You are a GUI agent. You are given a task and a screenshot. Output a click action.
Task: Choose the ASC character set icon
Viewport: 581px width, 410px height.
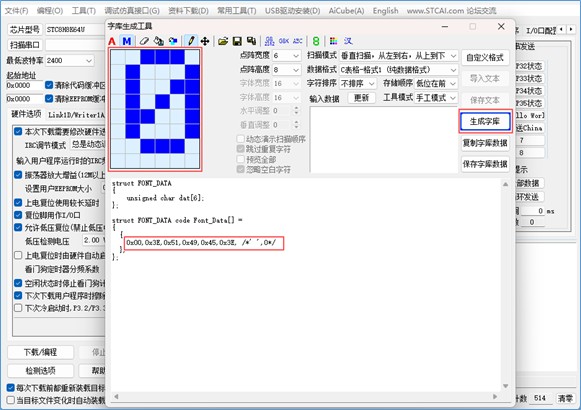pos(298,41)
